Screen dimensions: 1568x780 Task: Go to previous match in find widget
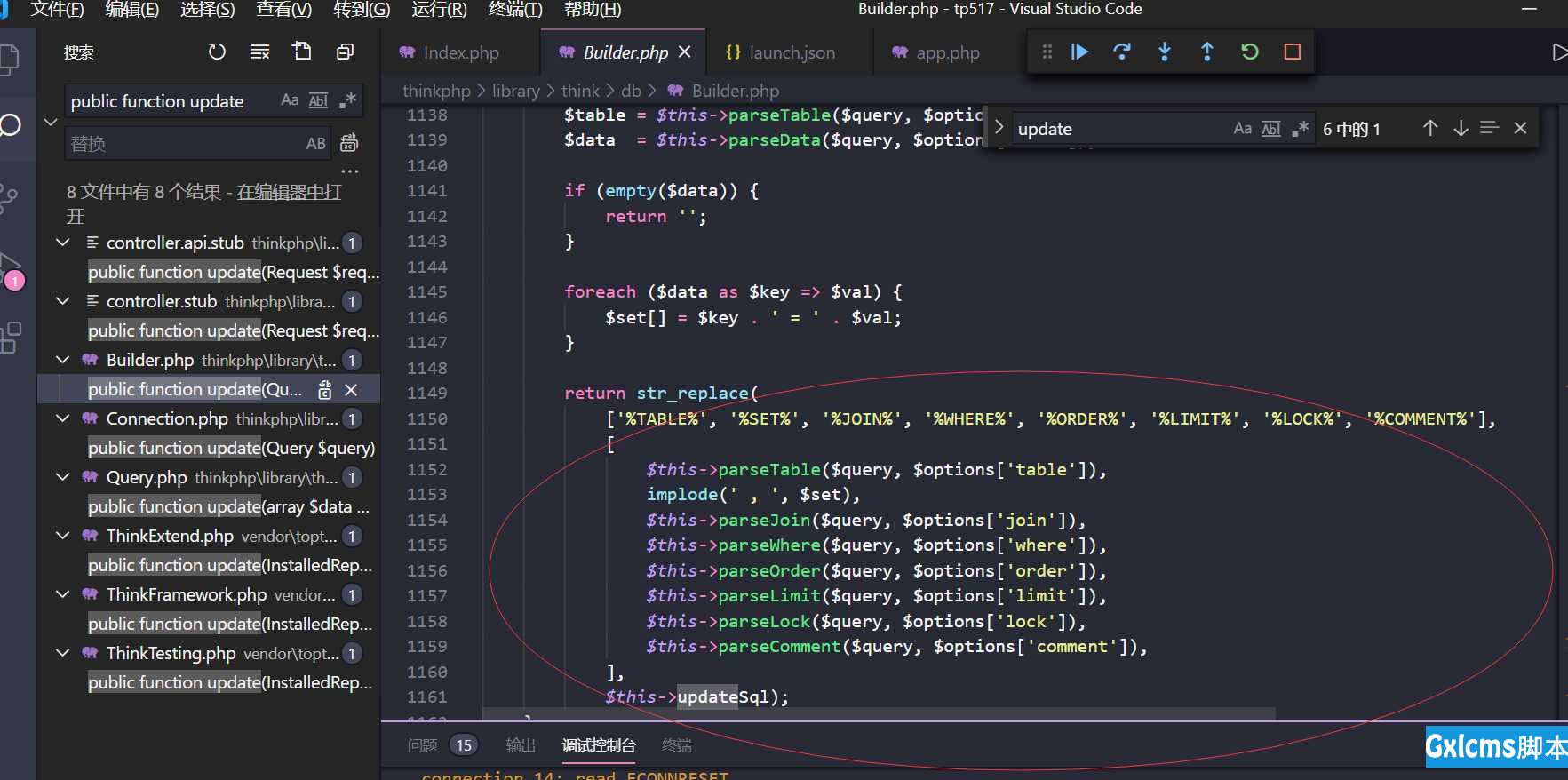[x=1430, y=128]
